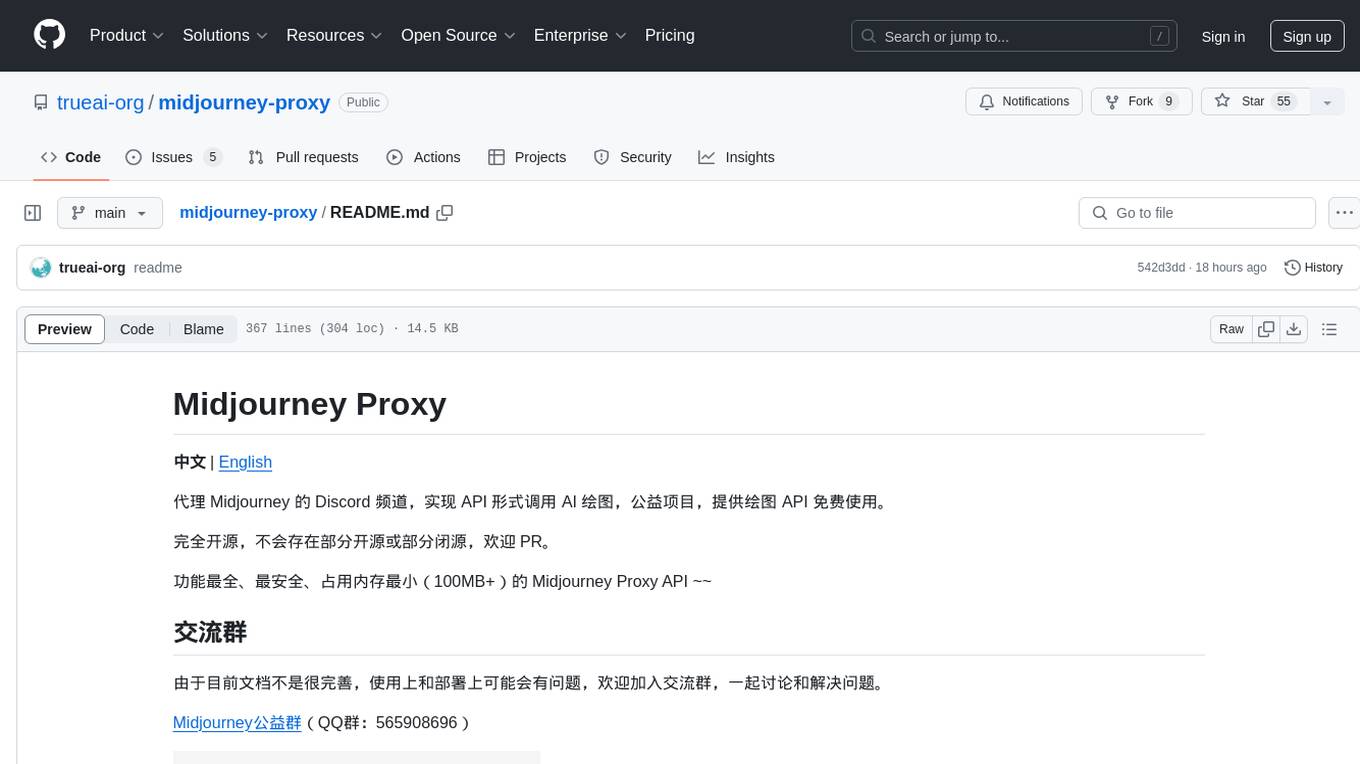Copy the README.md file path
This screenshot has width=1360, height=764.
[445, 213]
